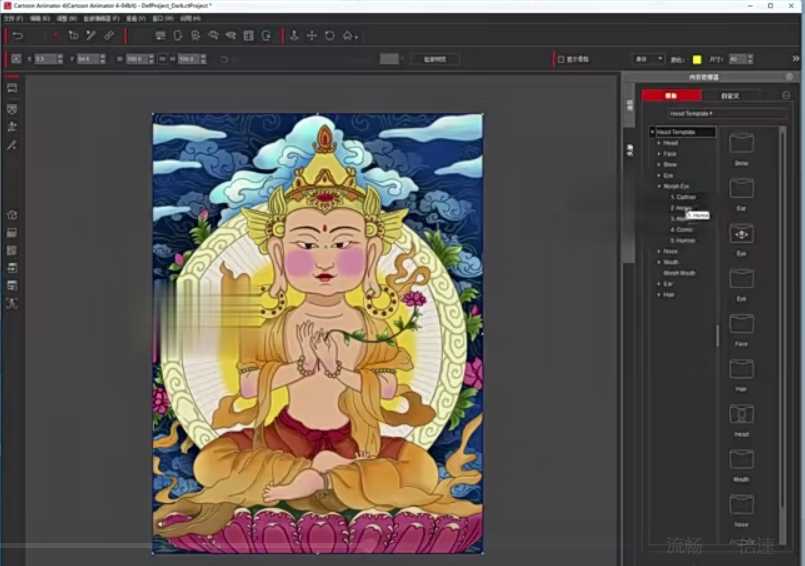The height and width of the screenshot is (566, 805).
Task: Click the upper vertical side tab of content manager
Action: (x=630, y=105)
